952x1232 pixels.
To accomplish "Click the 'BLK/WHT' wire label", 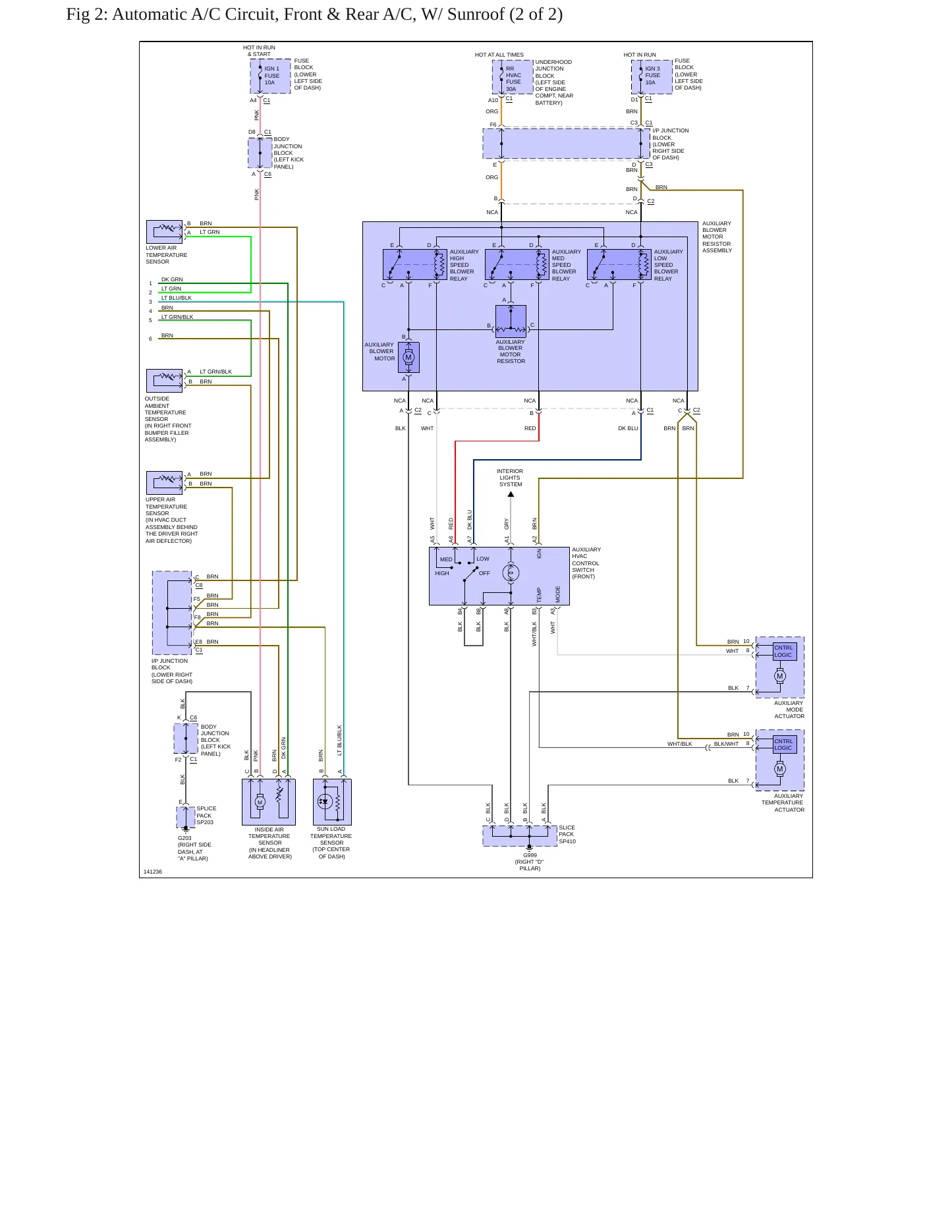I will pos(727,744).
